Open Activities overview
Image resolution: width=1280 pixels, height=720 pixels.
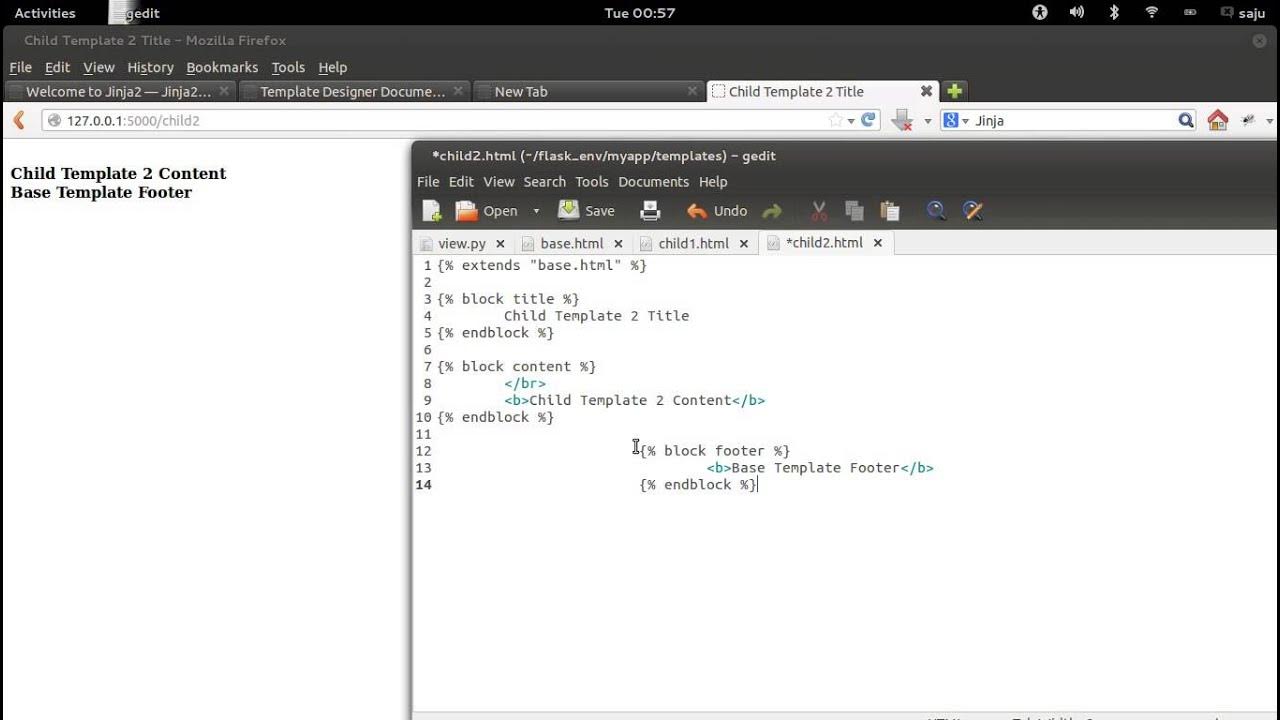(x=45, y=13)
